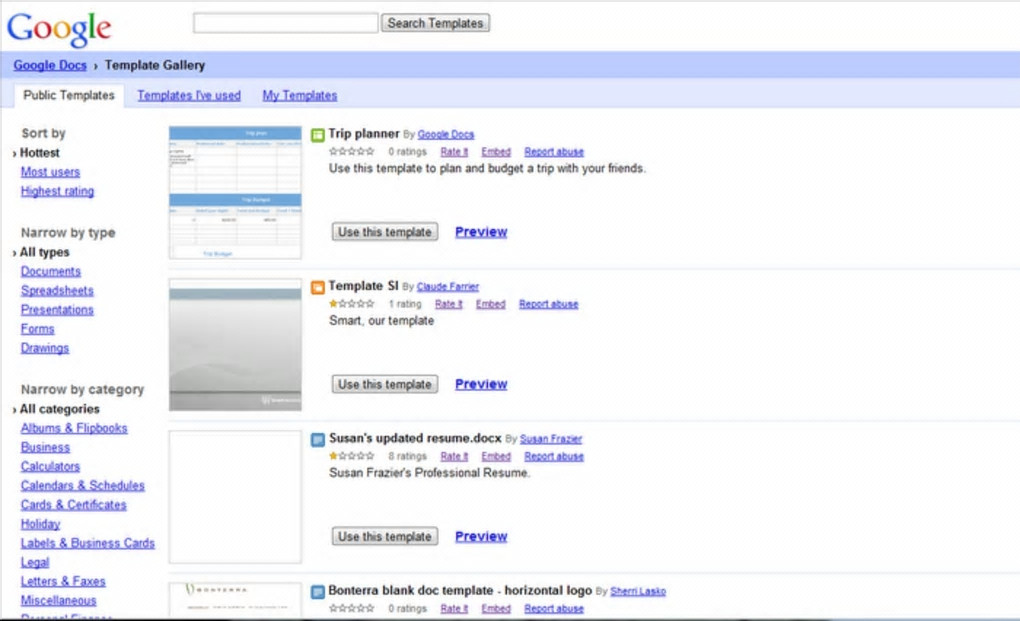Select the Public Templates tab

point(68,95)
